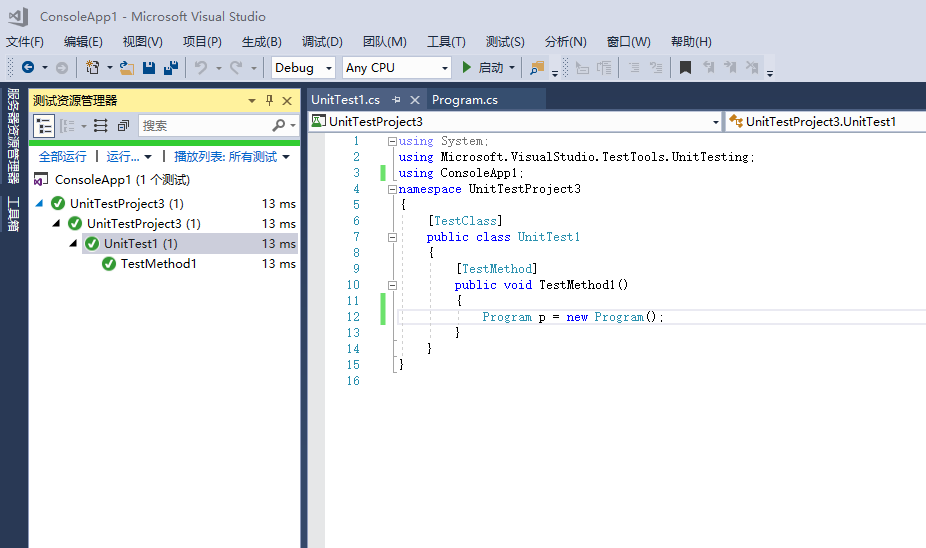926x548 pixels.
Task: Open the 分析(N) menu
Action: (x=566, y=42)
